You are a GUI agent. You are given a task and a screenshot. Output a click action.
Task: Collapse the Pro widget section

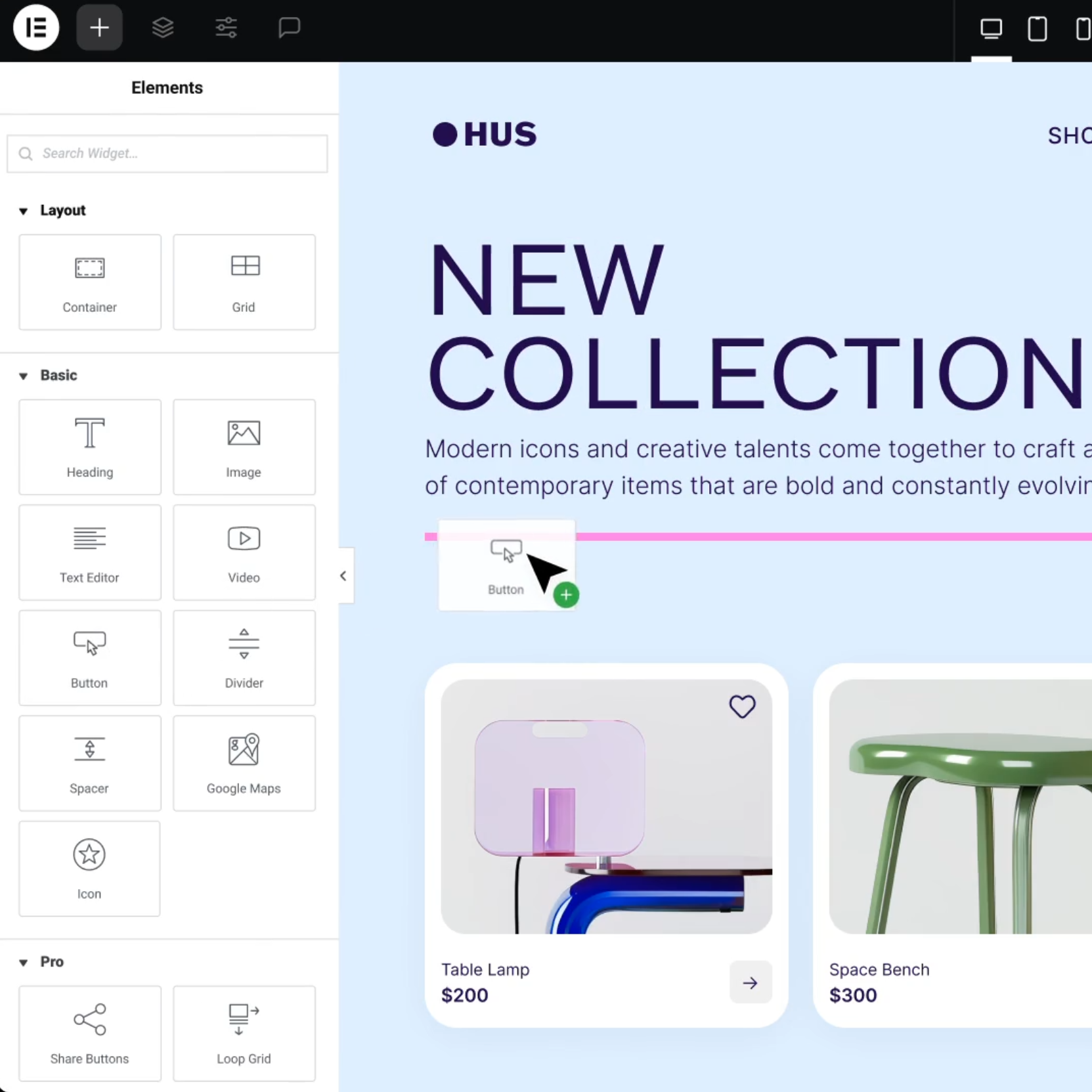pos(24,962)
